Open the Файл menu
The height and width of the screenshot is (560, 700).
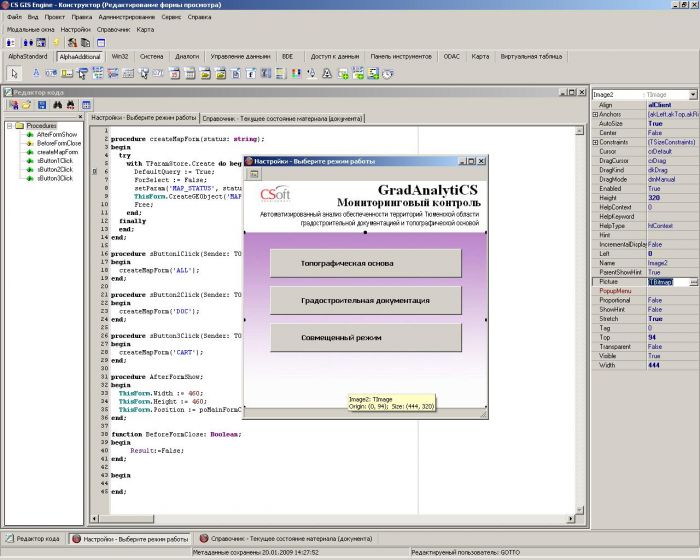coord(14,17)
